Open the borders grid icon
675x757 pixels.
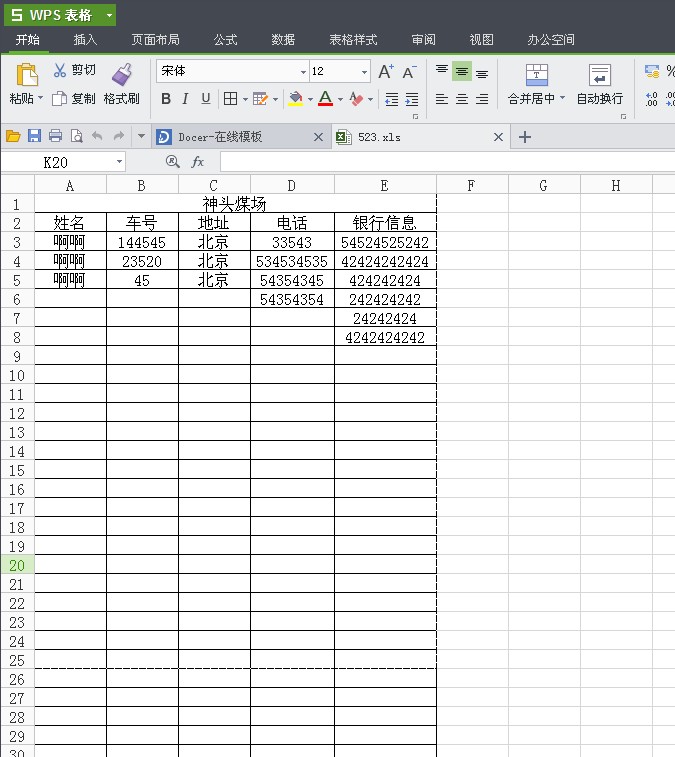230,99
